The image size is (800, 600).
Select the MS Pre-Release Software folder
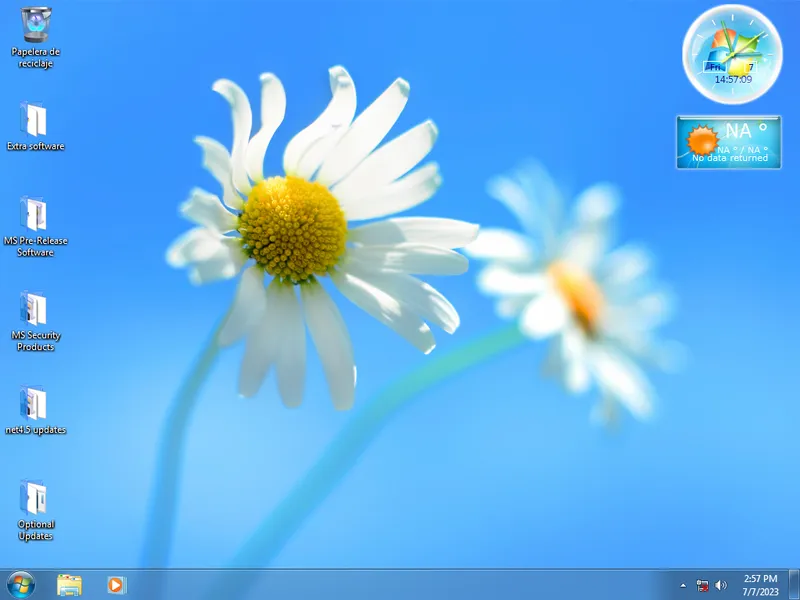click(x=35, y=226)
